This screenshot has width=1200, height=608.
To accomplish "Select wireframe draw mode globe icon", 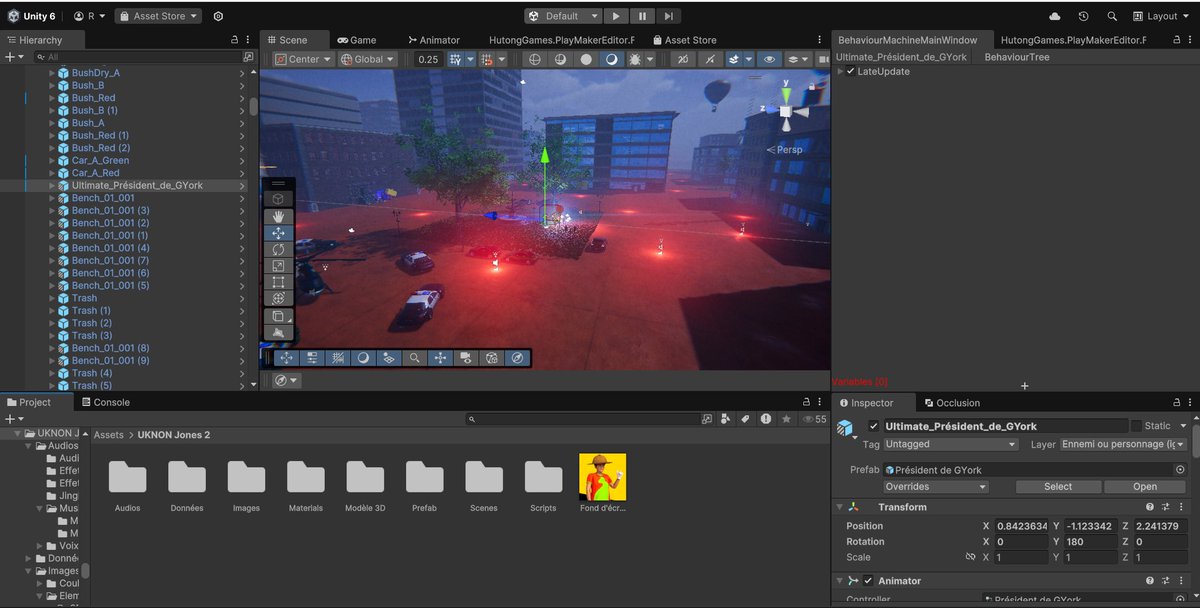I will (535, 59).
